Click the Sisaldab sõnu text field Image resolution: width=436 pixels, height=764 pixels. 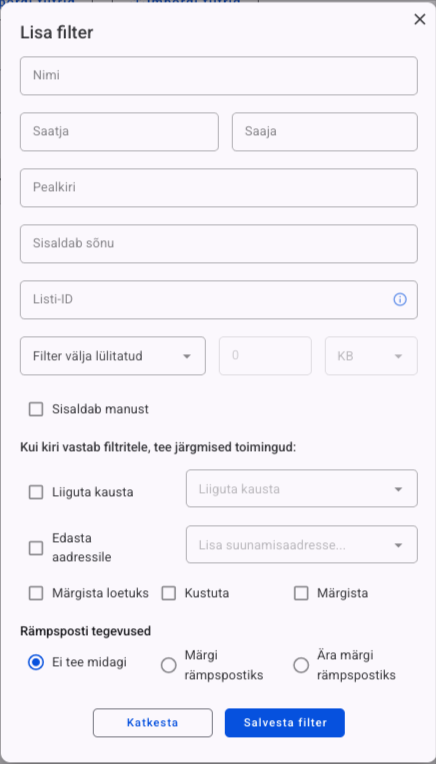pyautogui.click(x=219, y=244)
